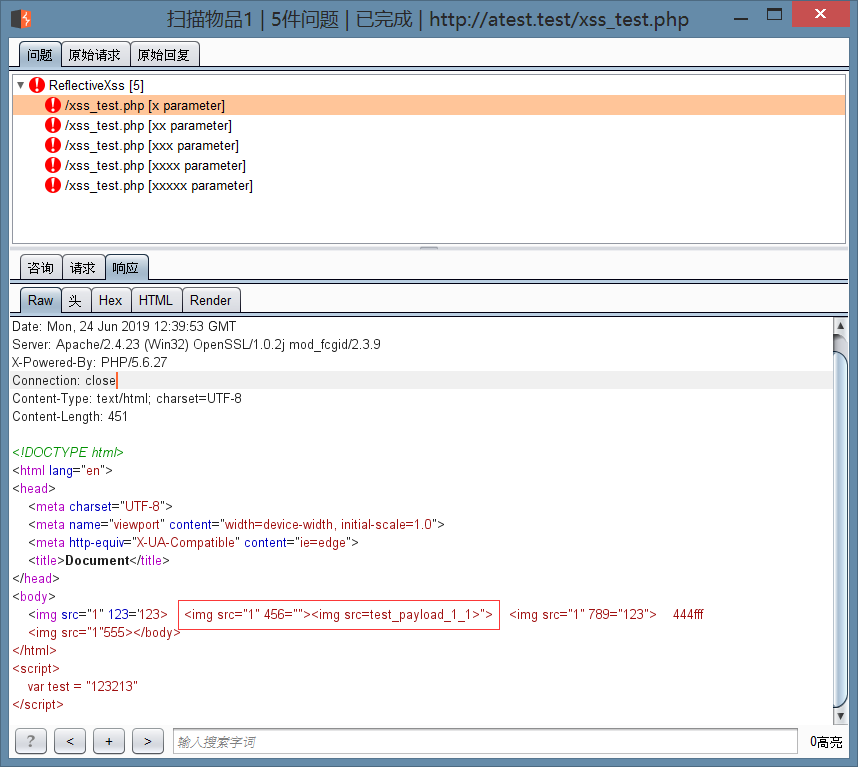Click alert icon of [xx parameter] issue
This screenshot has height=767, width=858.
pos(53,125)
